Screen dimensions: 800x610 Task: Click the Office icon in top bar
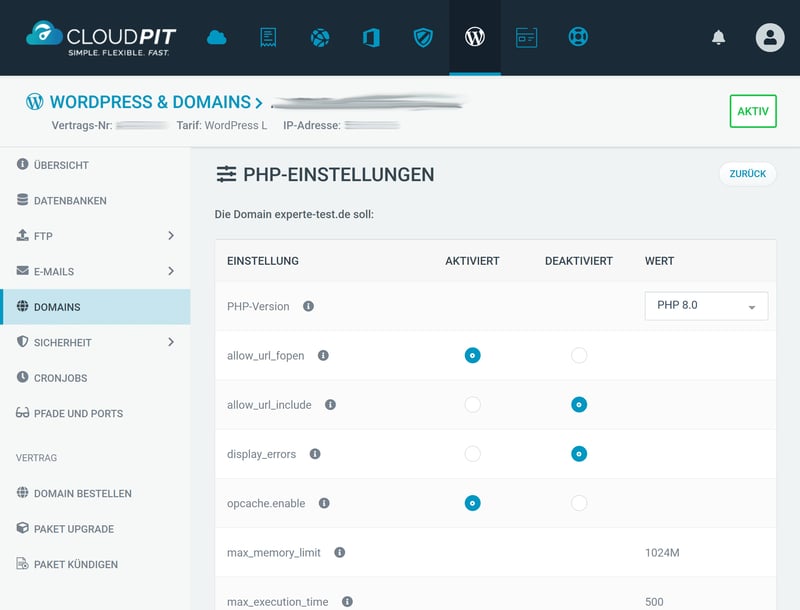click(x=371, y=38)
